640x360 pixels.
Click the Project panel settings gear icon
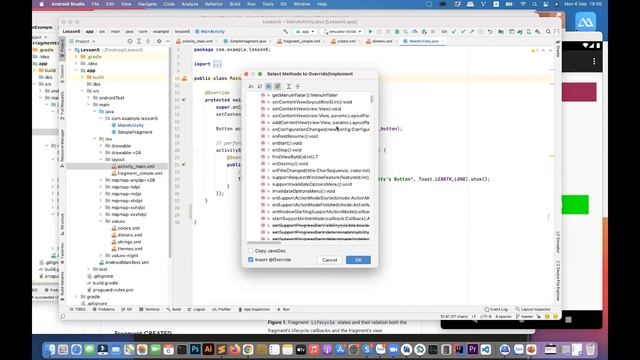coord(159,41)
